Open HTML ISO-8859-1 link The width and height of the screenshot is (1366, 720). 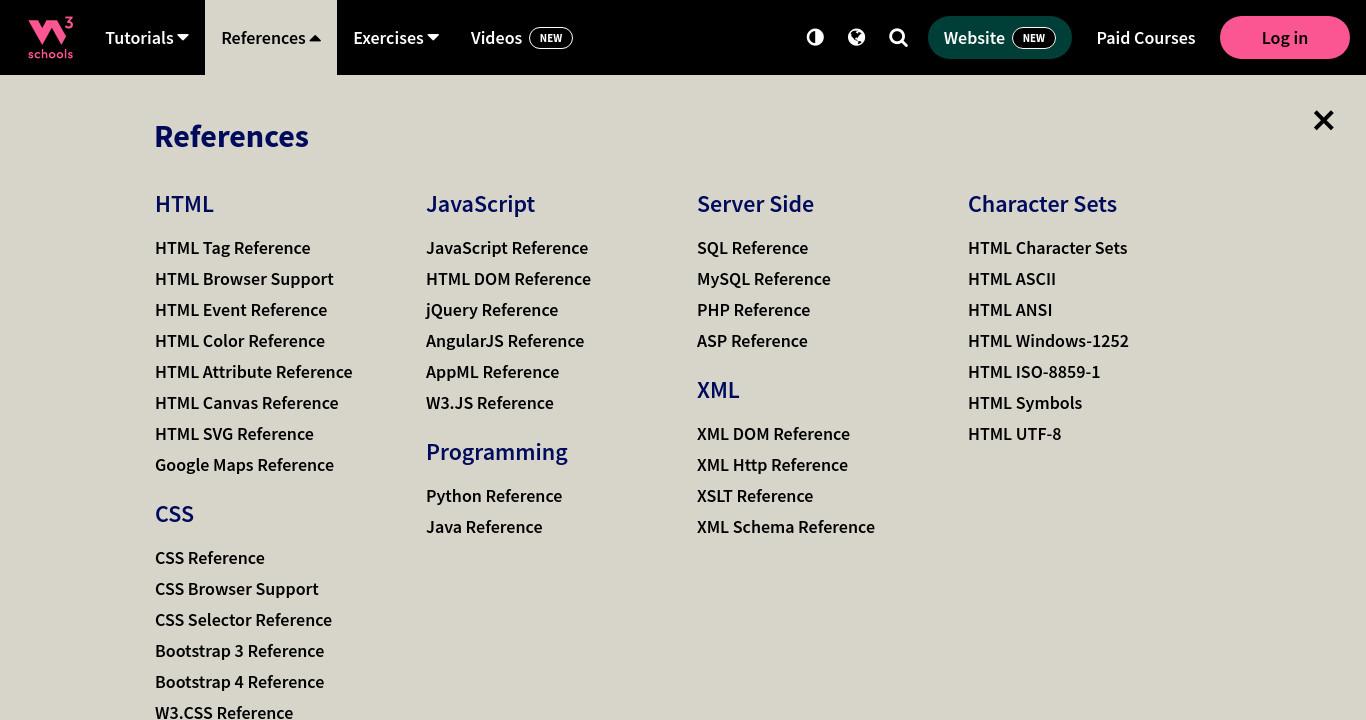[1034, 371]
